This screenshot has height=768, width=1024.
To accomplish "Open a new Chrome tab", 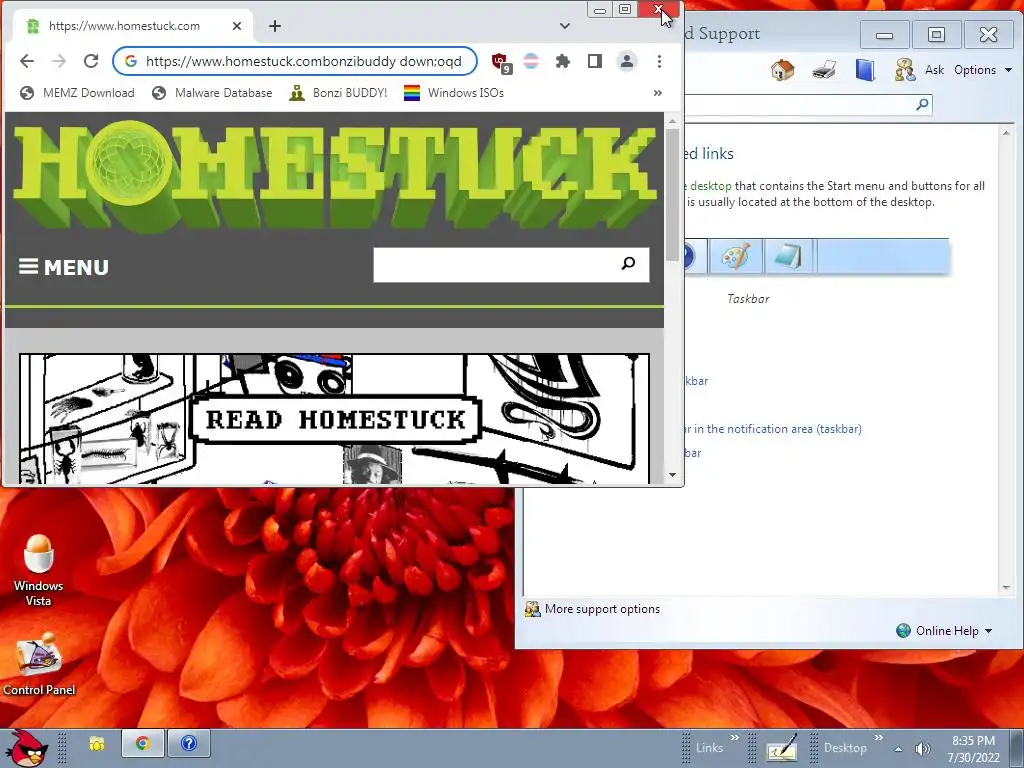I will point(275,26).
